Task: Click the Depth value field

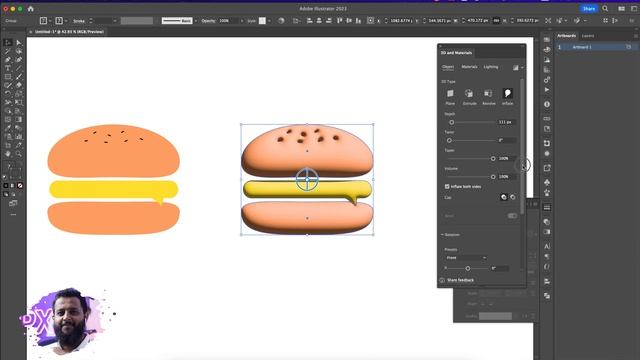Action: tap(507, 122)
